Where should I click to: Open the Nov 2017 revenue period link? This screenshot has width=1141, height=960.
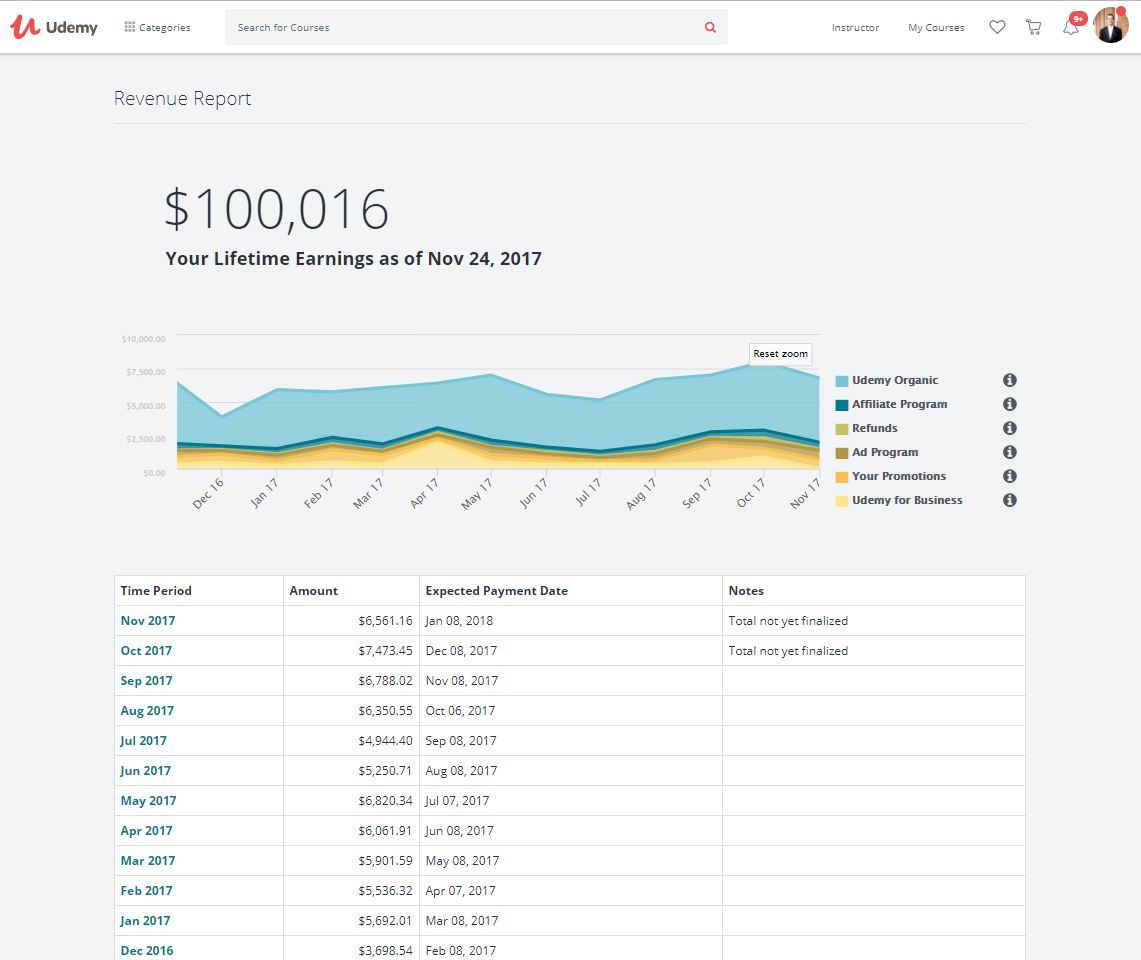[x=148, y=620]
